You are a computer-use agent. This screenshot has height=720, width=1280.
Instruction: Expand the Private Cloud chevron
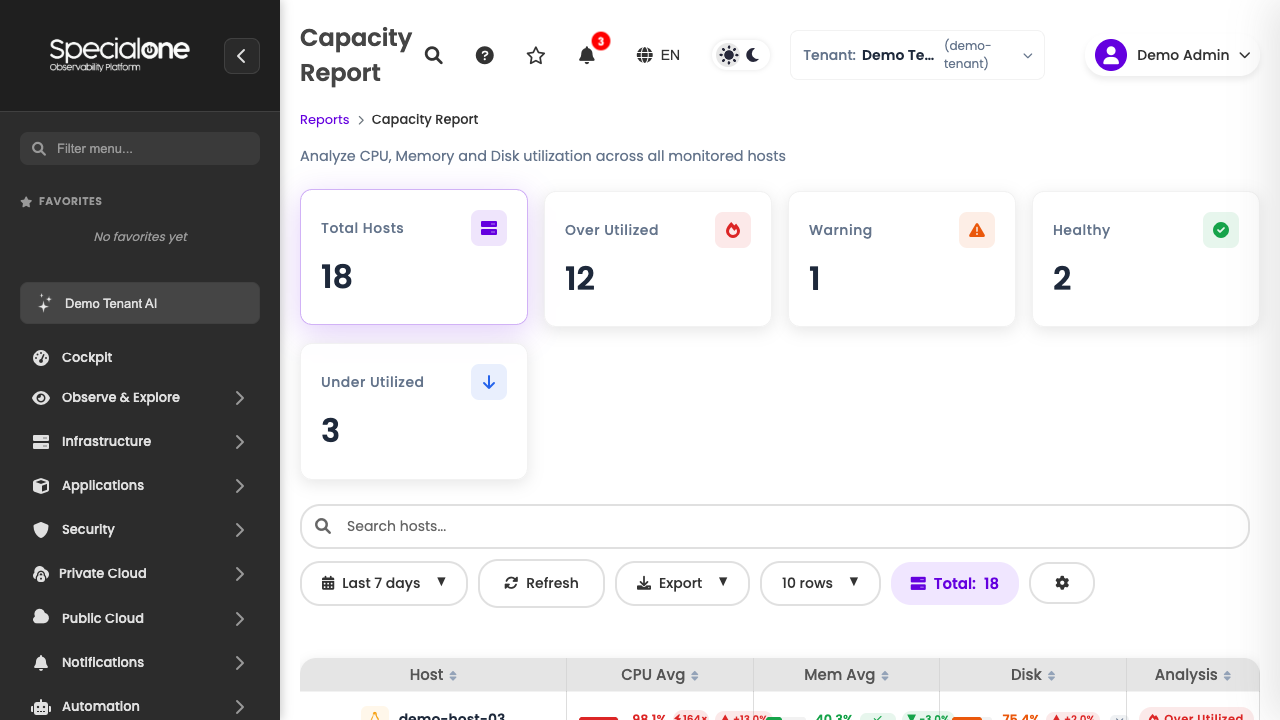coord(240,574)
